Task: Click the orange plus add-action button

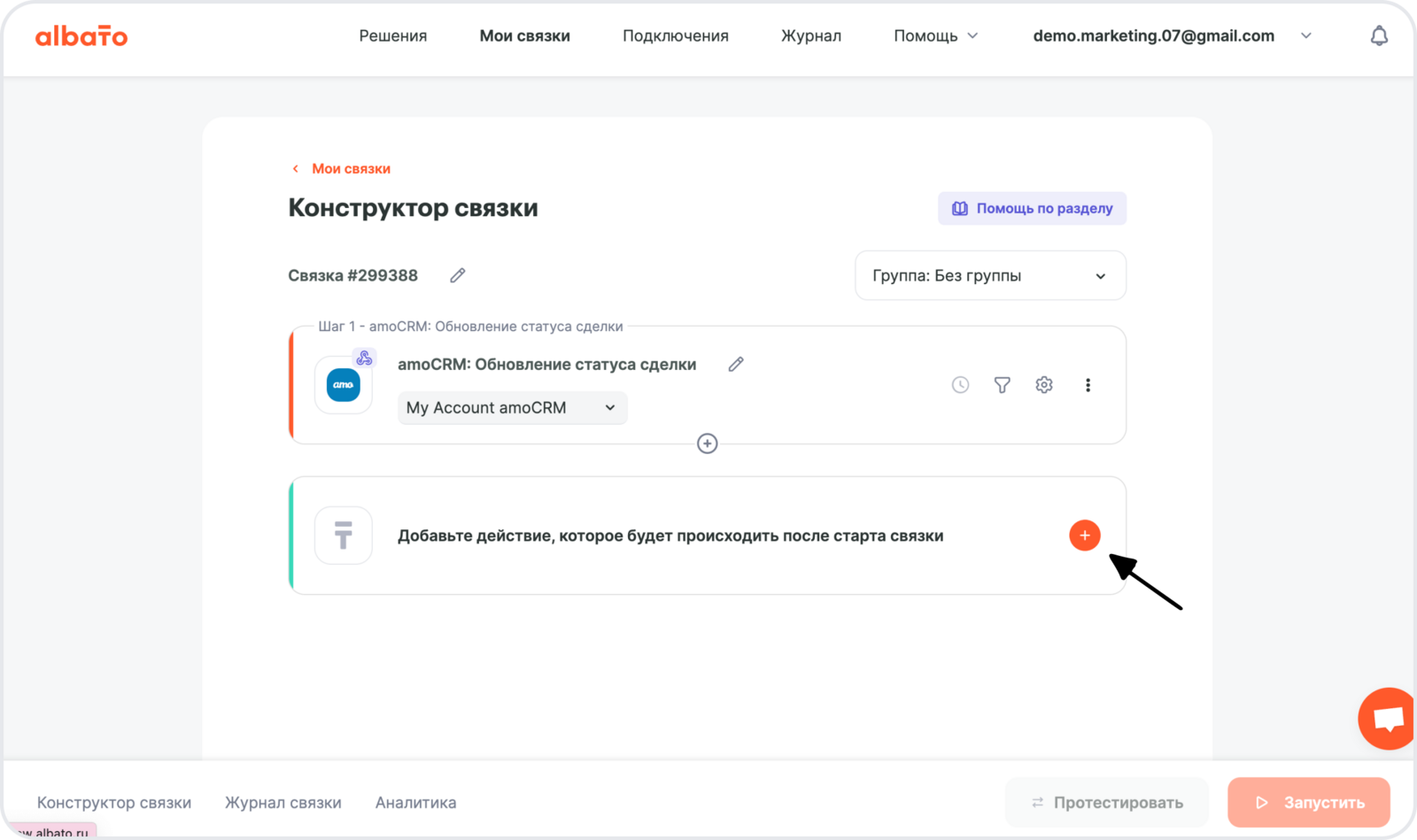Action: pos(1084,536)
